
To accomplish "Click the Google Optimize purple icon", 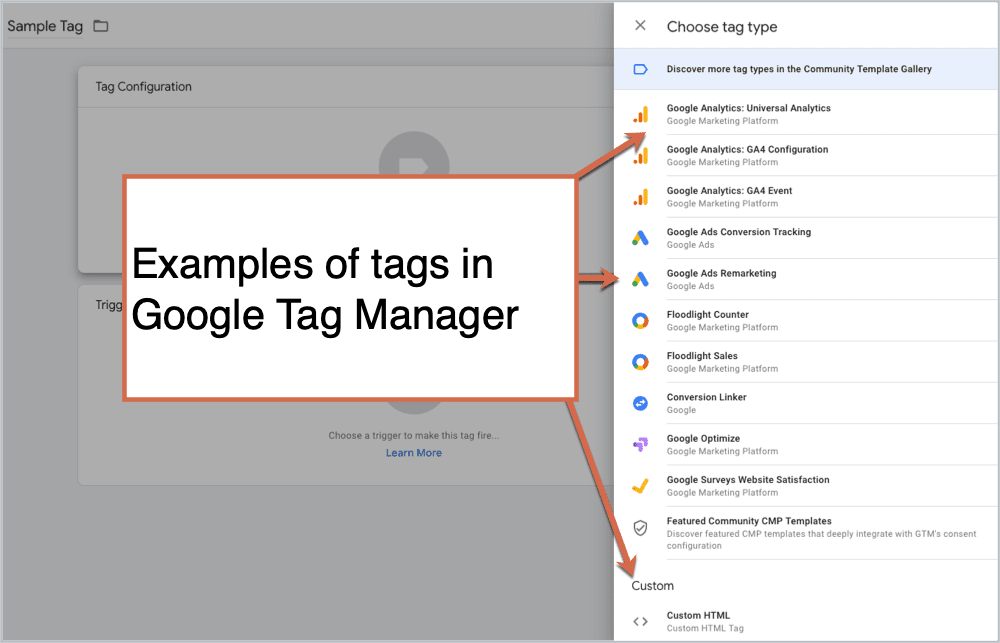I will (641, 445).
